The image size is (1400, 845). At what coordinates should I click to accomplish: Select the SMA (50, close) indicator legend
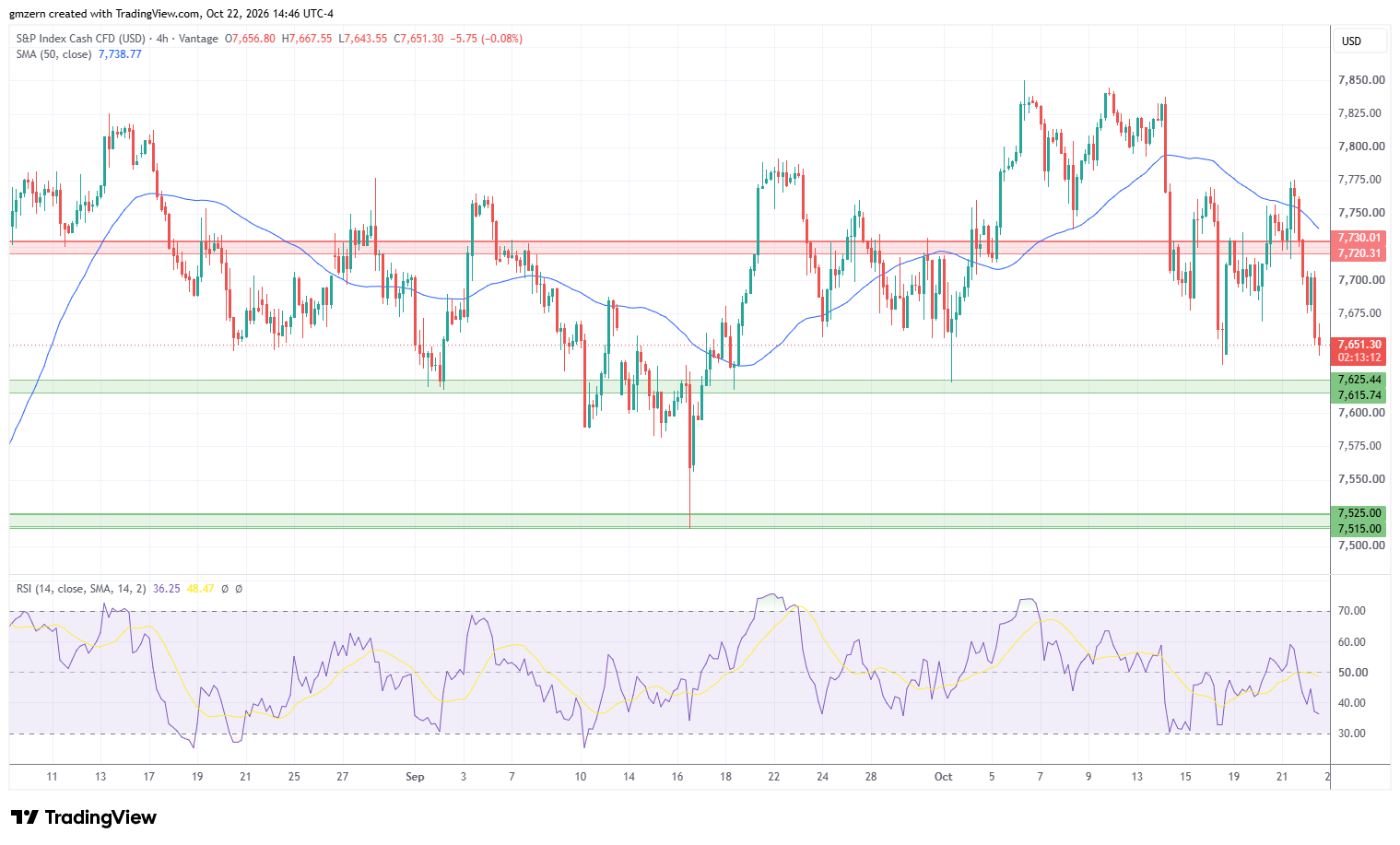click(x=53, y=54)
